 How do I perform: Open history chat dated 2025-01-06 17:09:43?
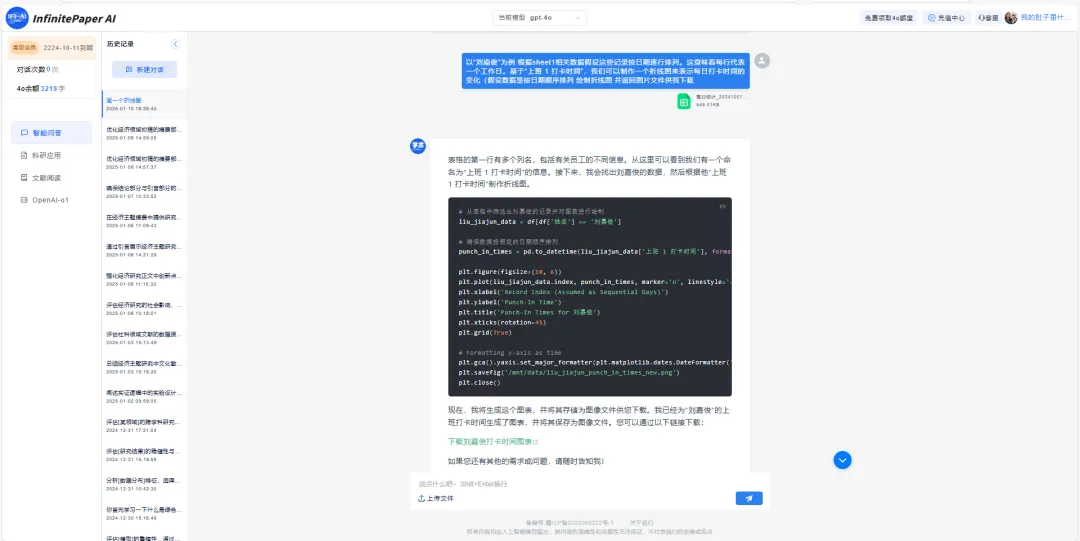(144, 221)
